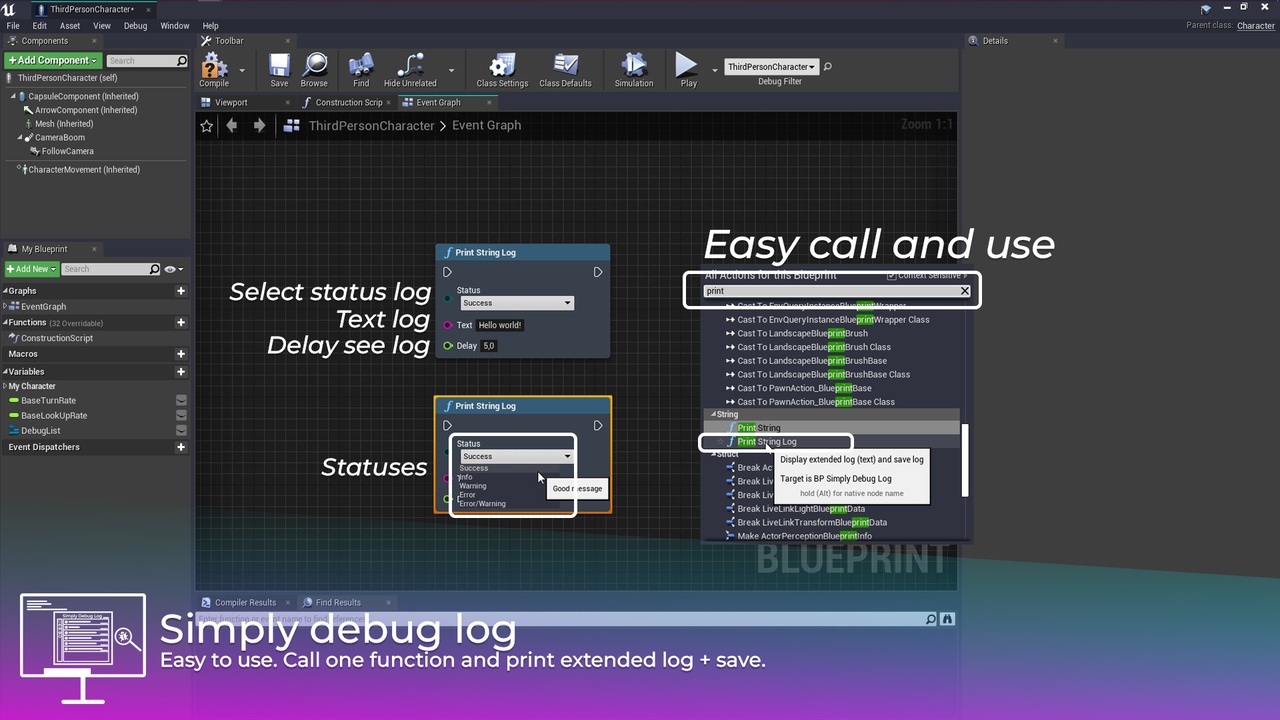Open Class Defaults from the toolbar
1280x720 pixels.
[x=565, y=69]
